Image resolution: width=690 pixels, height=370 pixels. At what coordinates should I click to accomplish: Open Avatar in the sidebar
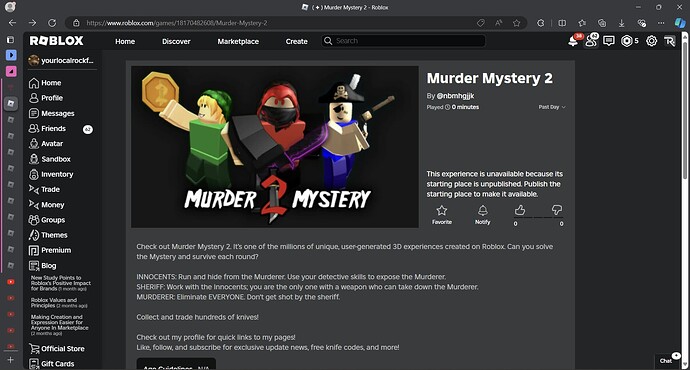click(x=46, y=143)
